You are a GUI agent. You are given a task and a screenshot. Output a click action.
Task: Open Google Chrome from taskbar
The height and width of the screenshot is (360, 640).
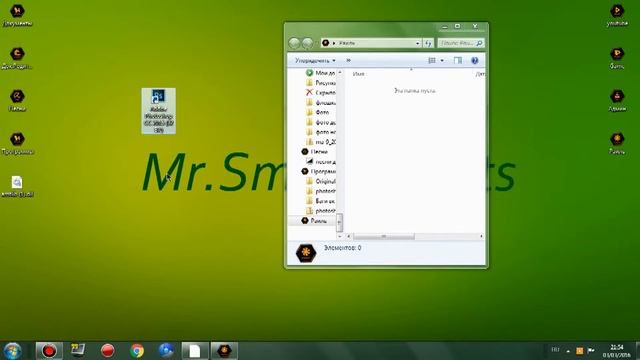tap(137, 351)
